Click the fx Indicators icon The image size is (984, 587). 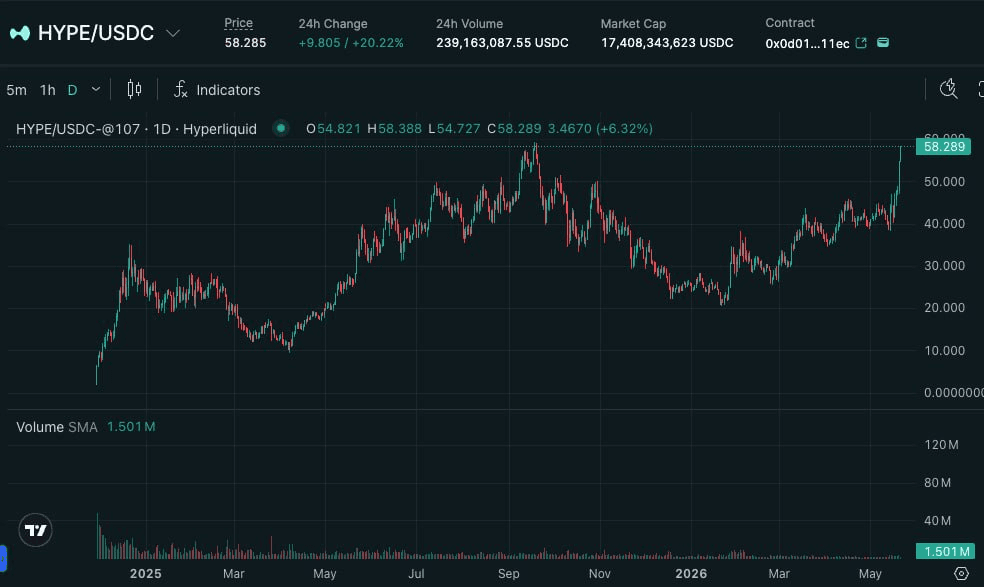click(181, 89)
